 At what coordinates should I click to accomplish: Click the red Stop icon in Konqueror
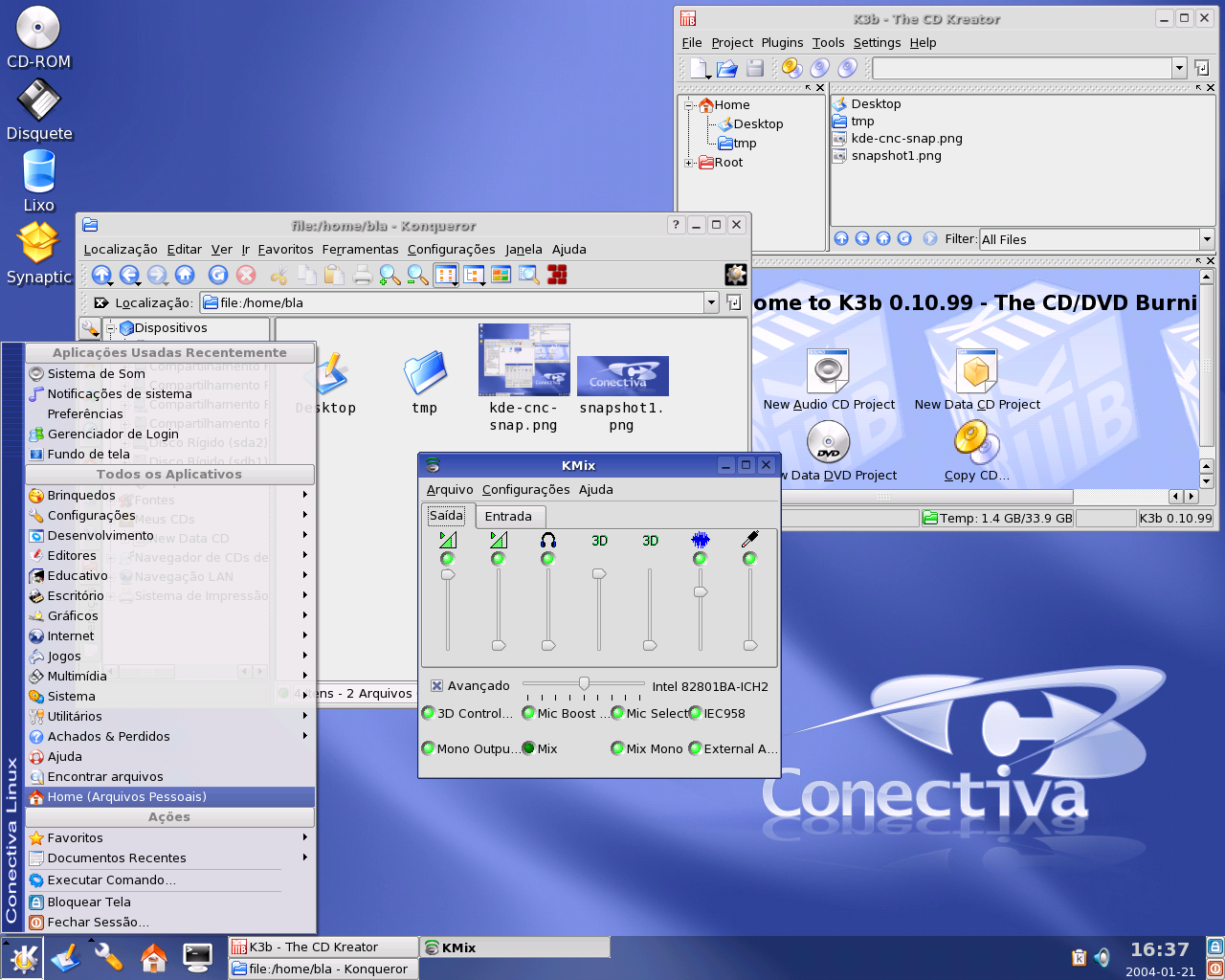pos(246,276)
